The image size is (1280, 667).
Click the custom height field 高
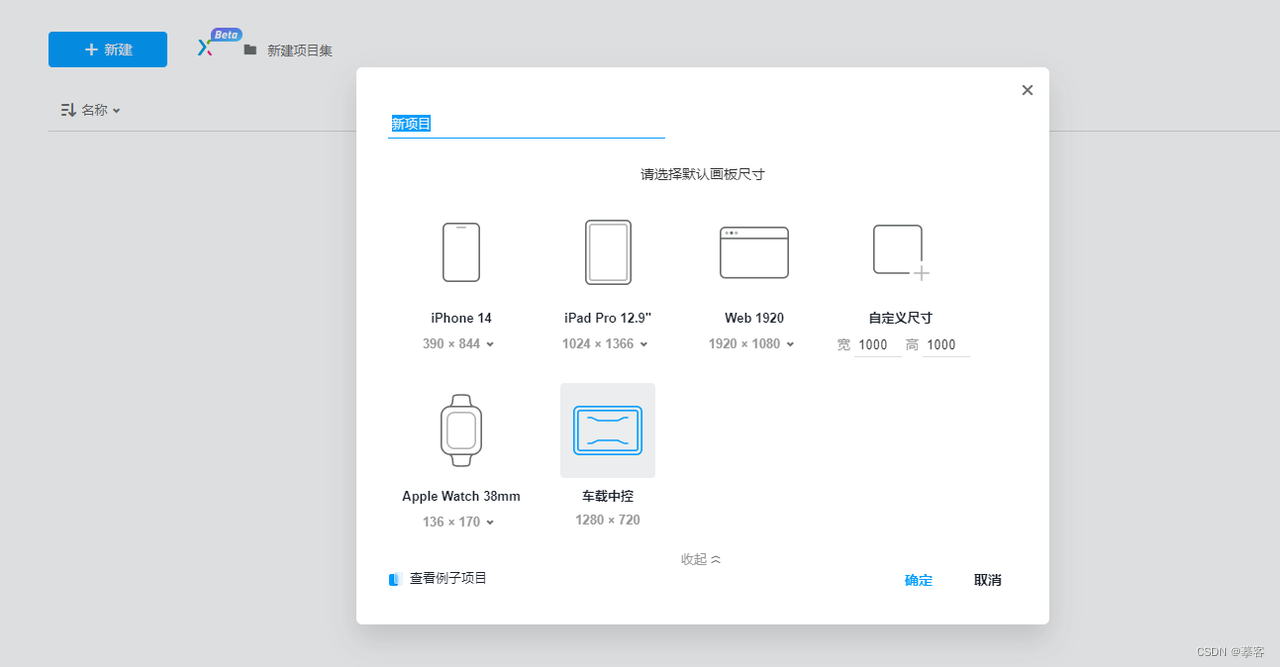(x=946, y=345)
